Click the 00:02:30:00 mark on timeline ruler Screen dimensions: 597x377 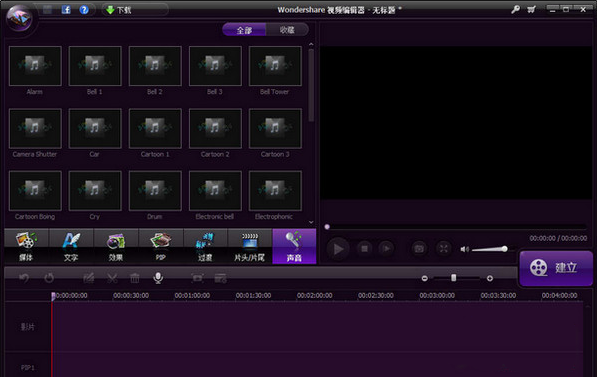[x=376, y=296]
